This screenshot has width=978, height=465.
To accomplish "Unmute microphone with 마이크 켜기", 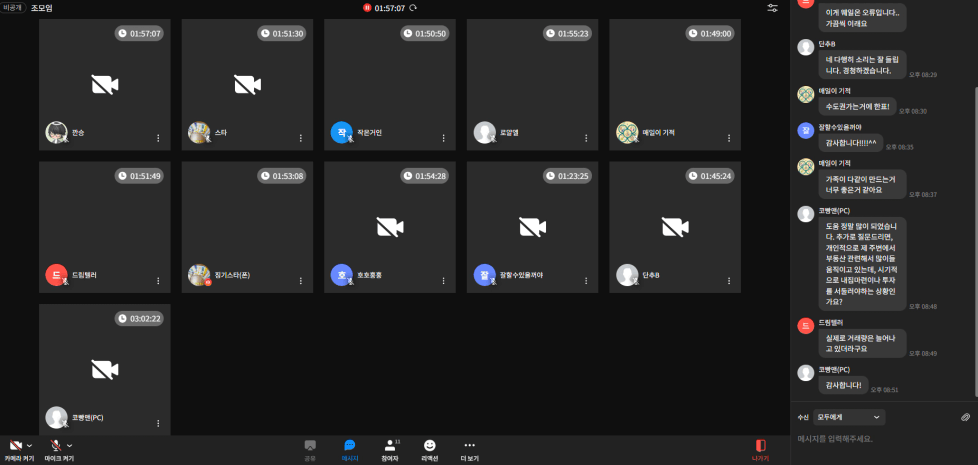I will click(x=57, y=445).
